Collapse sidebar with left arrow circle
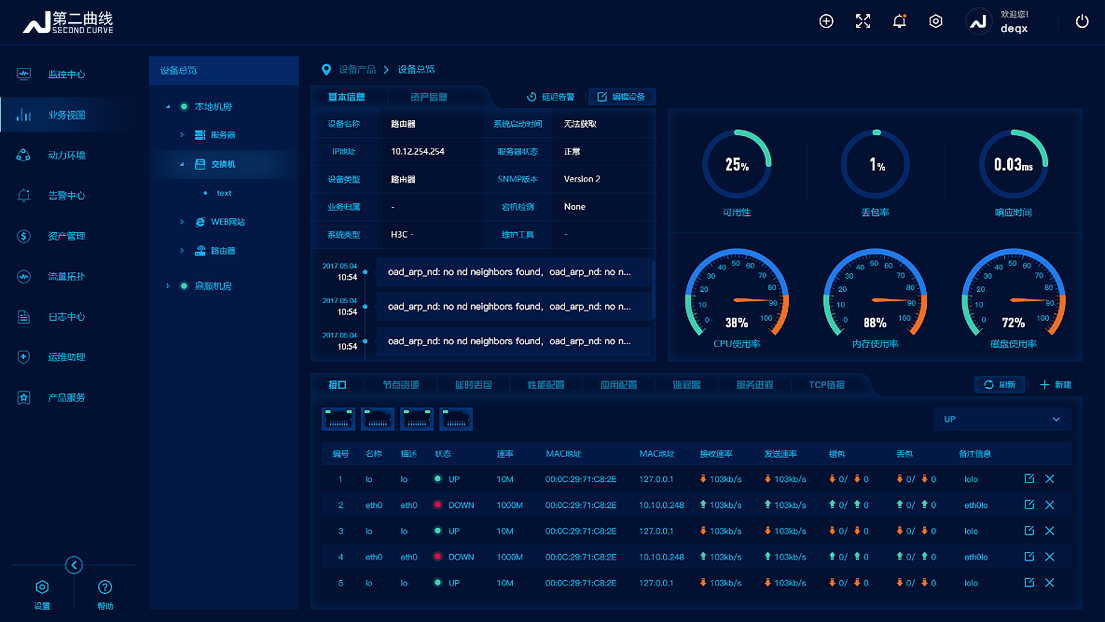 click(74, 565)
